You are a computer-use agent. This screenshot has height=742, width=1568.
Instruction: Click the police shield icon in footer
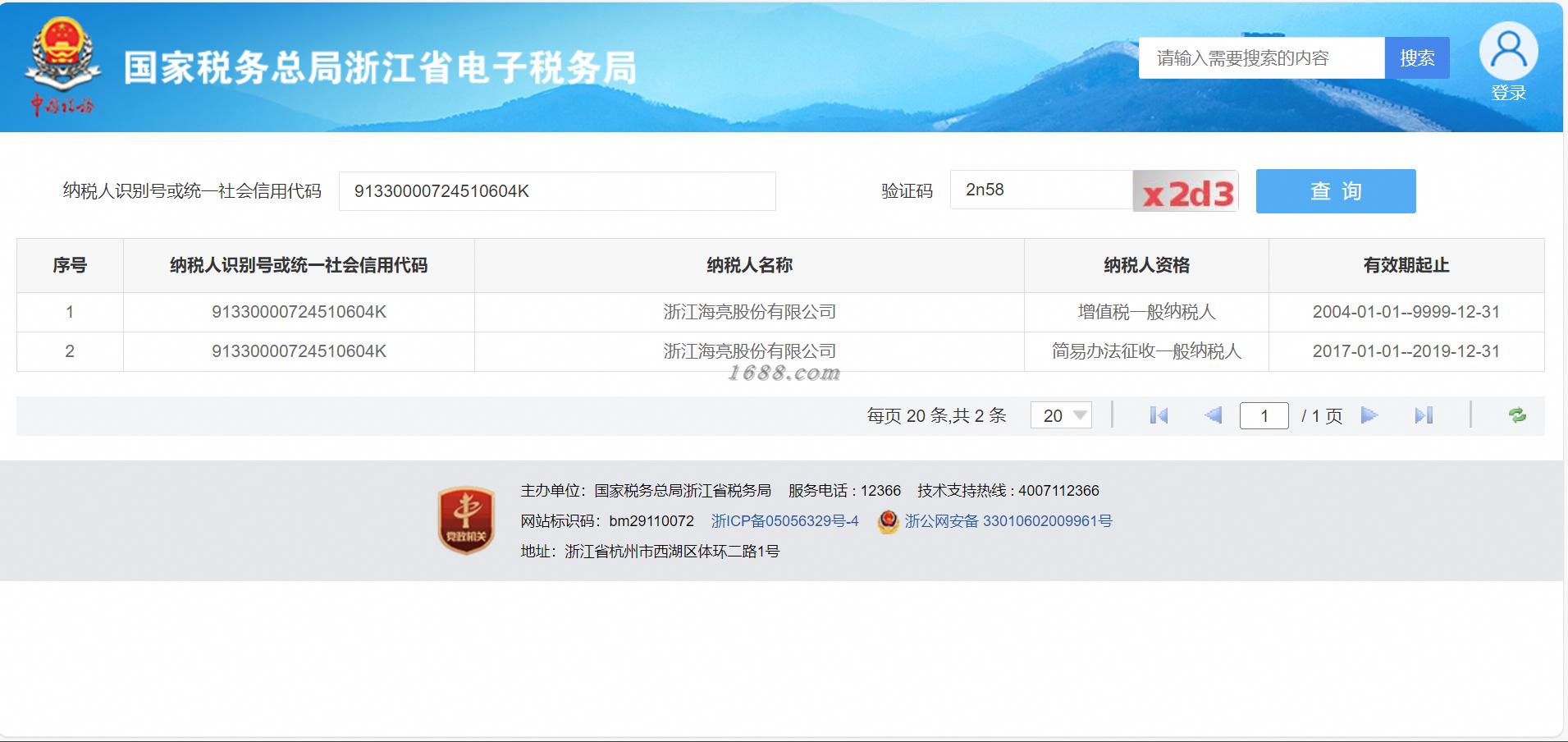(888, 521)
